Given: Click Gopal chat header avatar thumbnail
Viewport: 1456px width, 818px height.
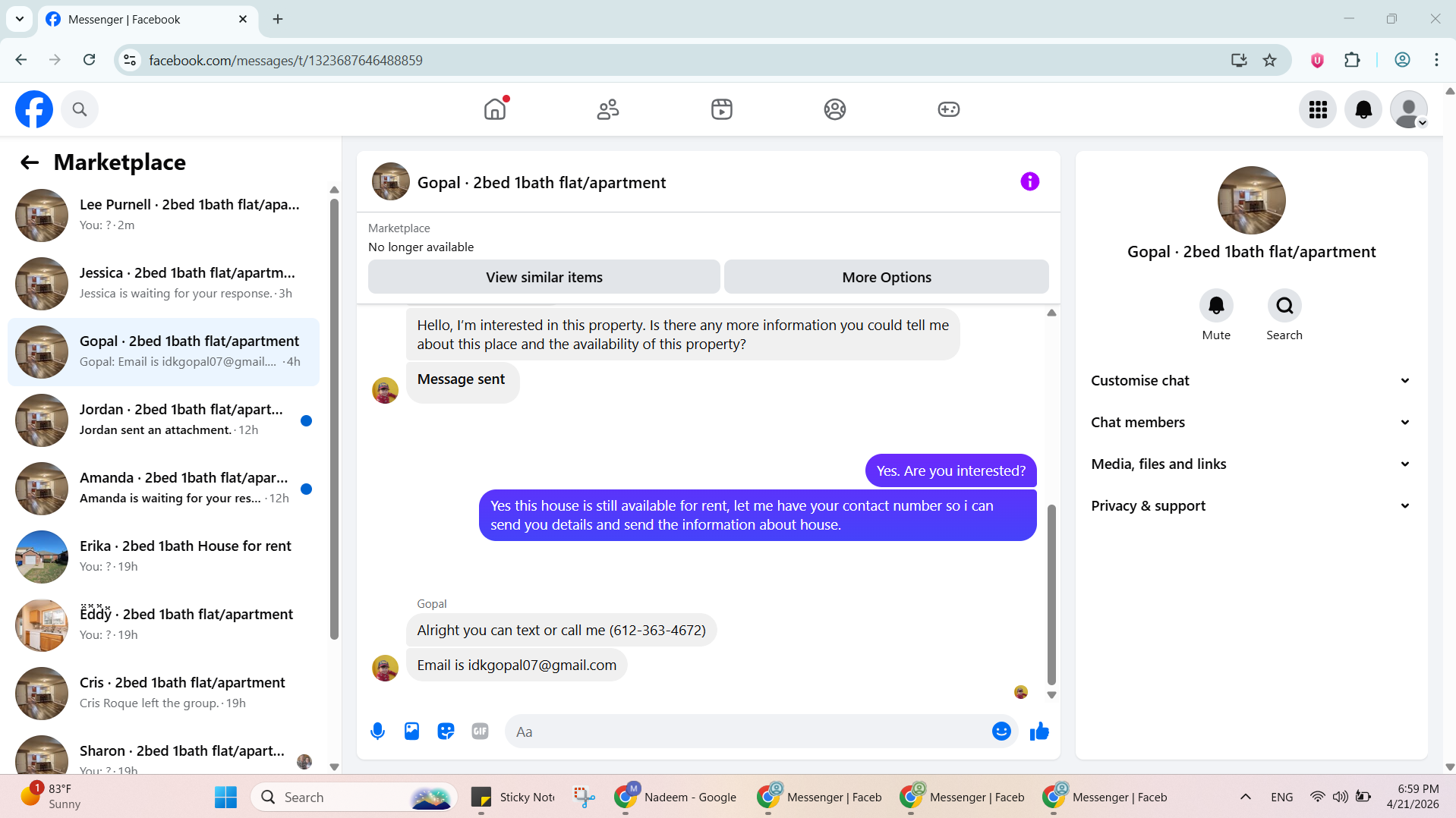Looking at the screenshot, I should (x=391, y=181).
